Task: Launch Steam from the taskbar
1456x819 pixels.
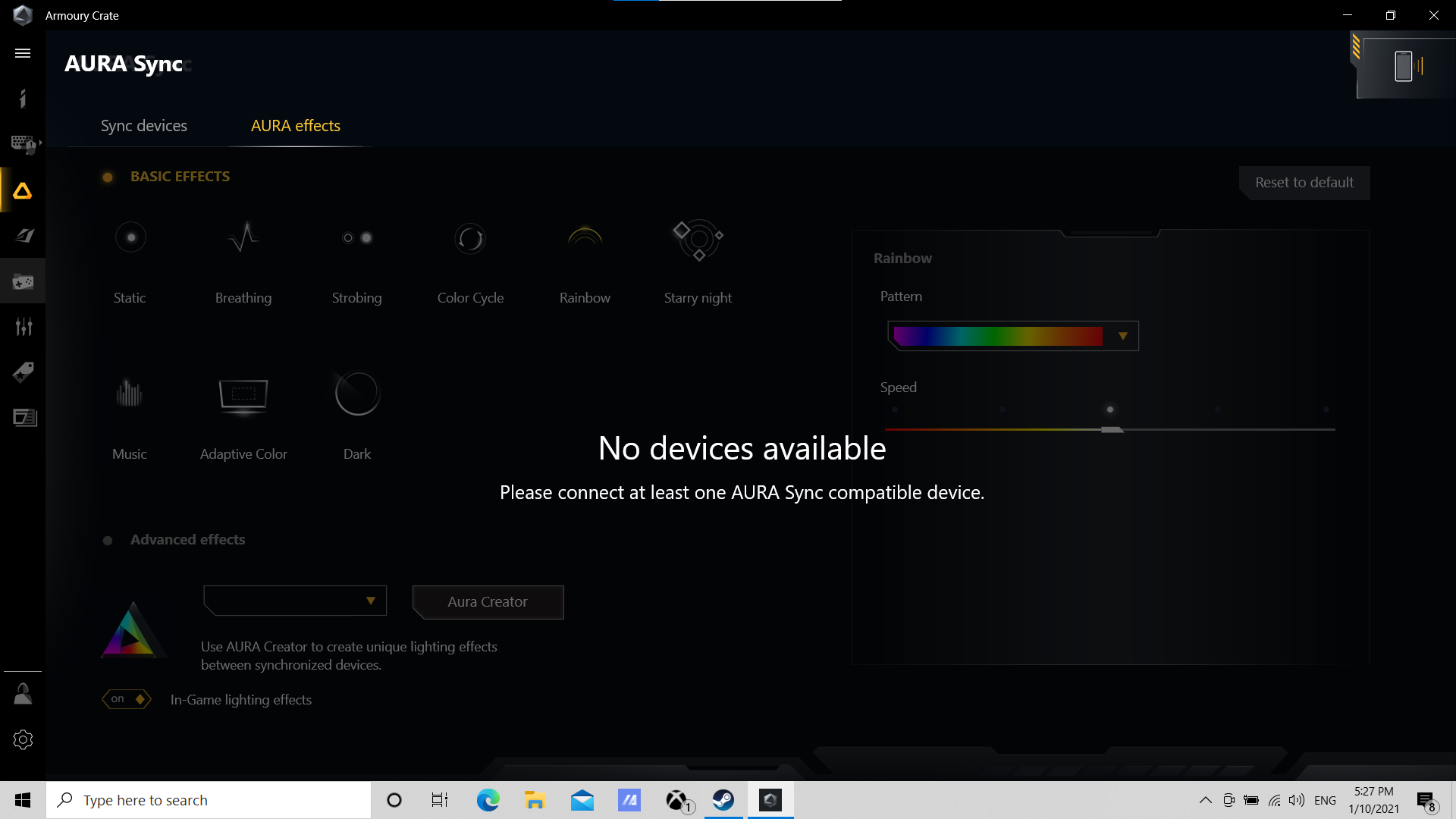Action: coord(723,800)
